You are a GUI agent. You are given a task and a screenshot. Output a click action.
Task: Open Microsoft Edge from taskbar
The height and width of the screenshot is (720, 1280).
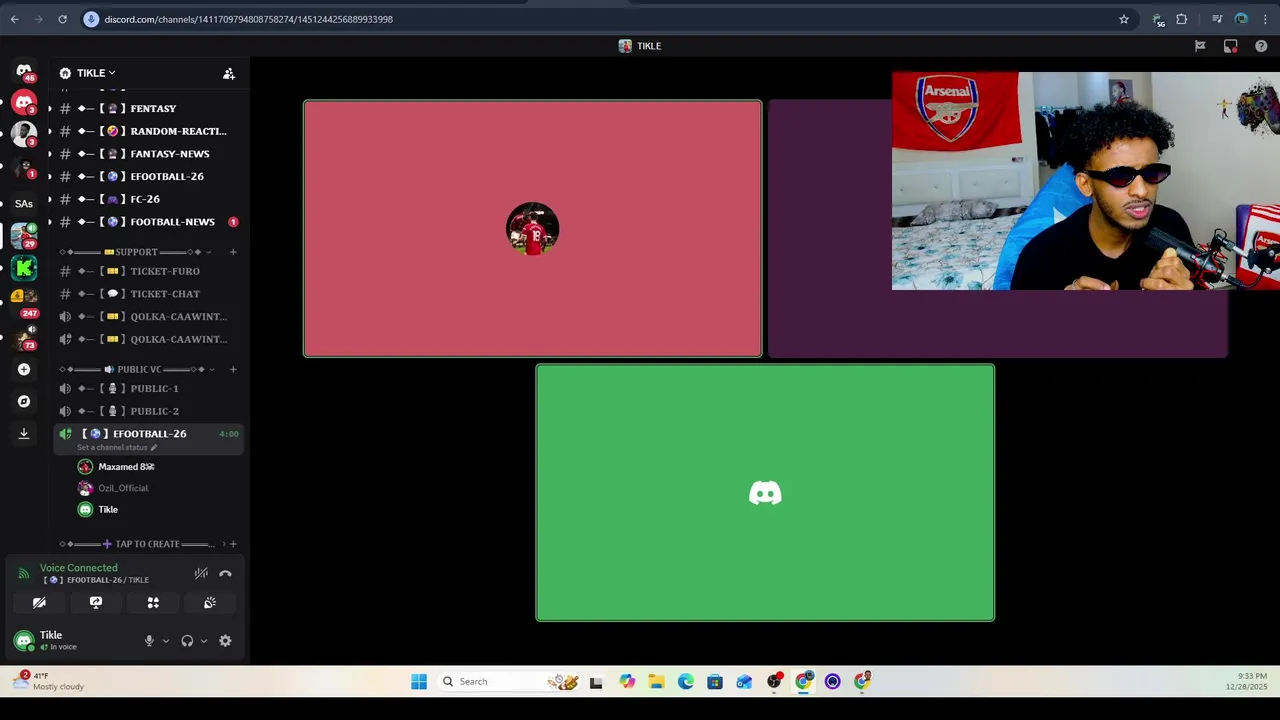(685, 682)
